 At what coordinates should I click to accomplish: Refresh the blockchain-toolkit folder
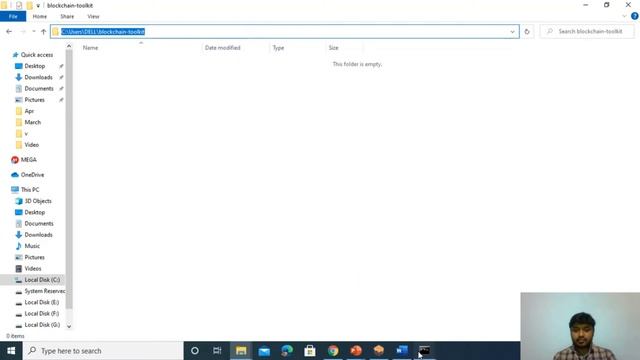(x=527, y=31)
